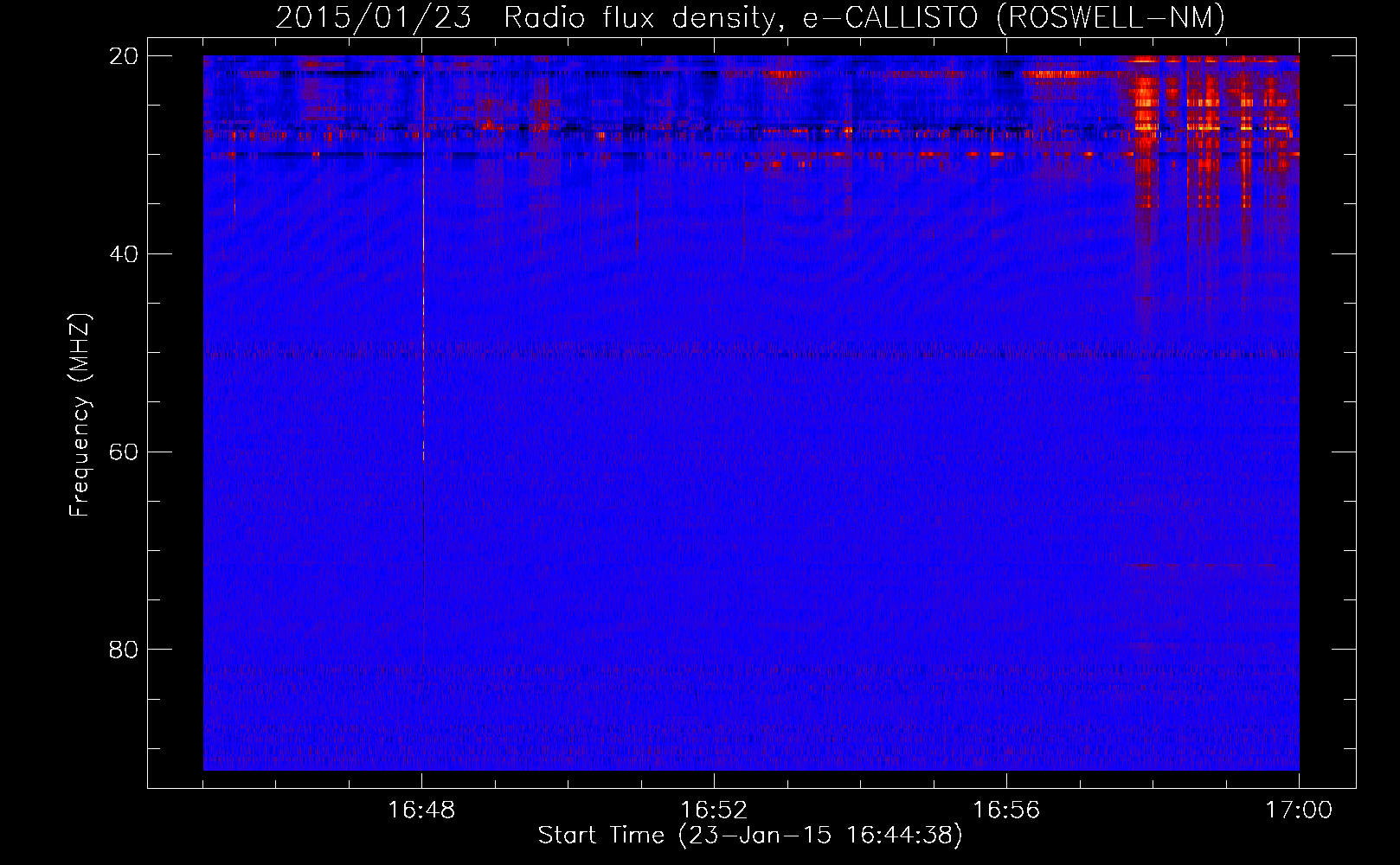
Task: Click the 80 frequency tick label
Action: coord(124,650)
